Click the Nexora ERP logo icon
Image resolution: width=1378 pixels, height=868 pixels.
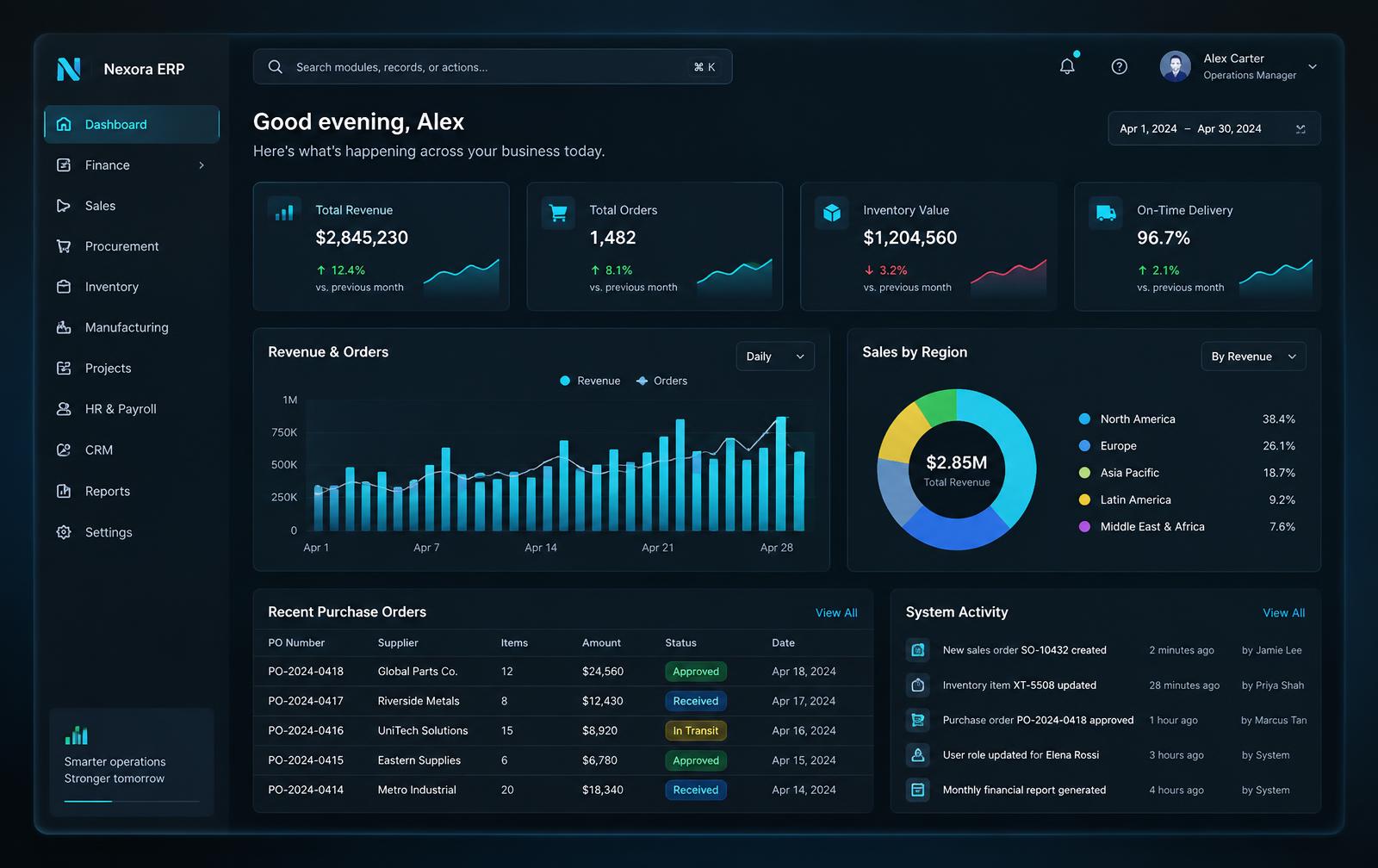pos(69,69)
